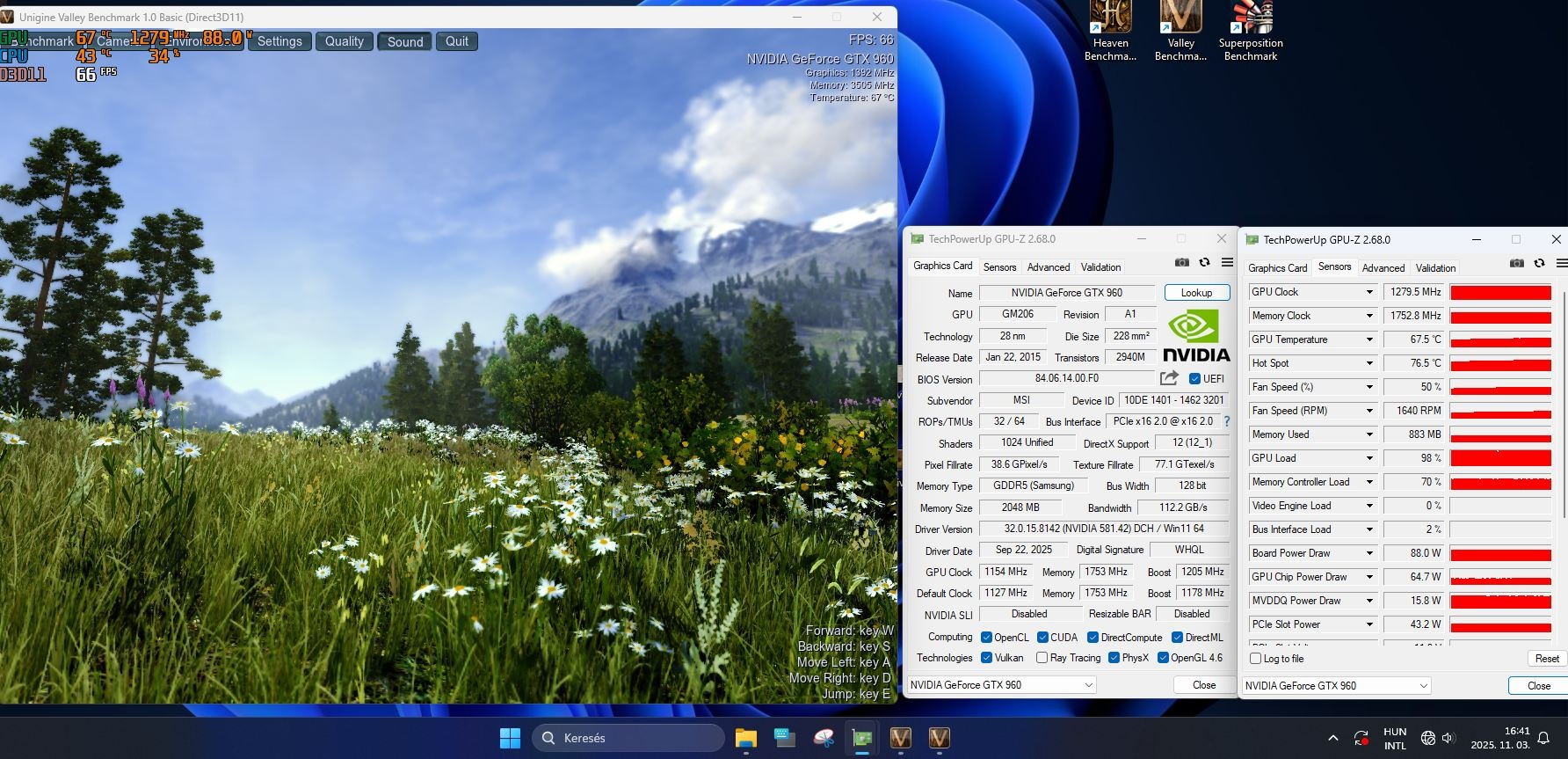Click Settings in Valley Benchmark

(279, 41)
